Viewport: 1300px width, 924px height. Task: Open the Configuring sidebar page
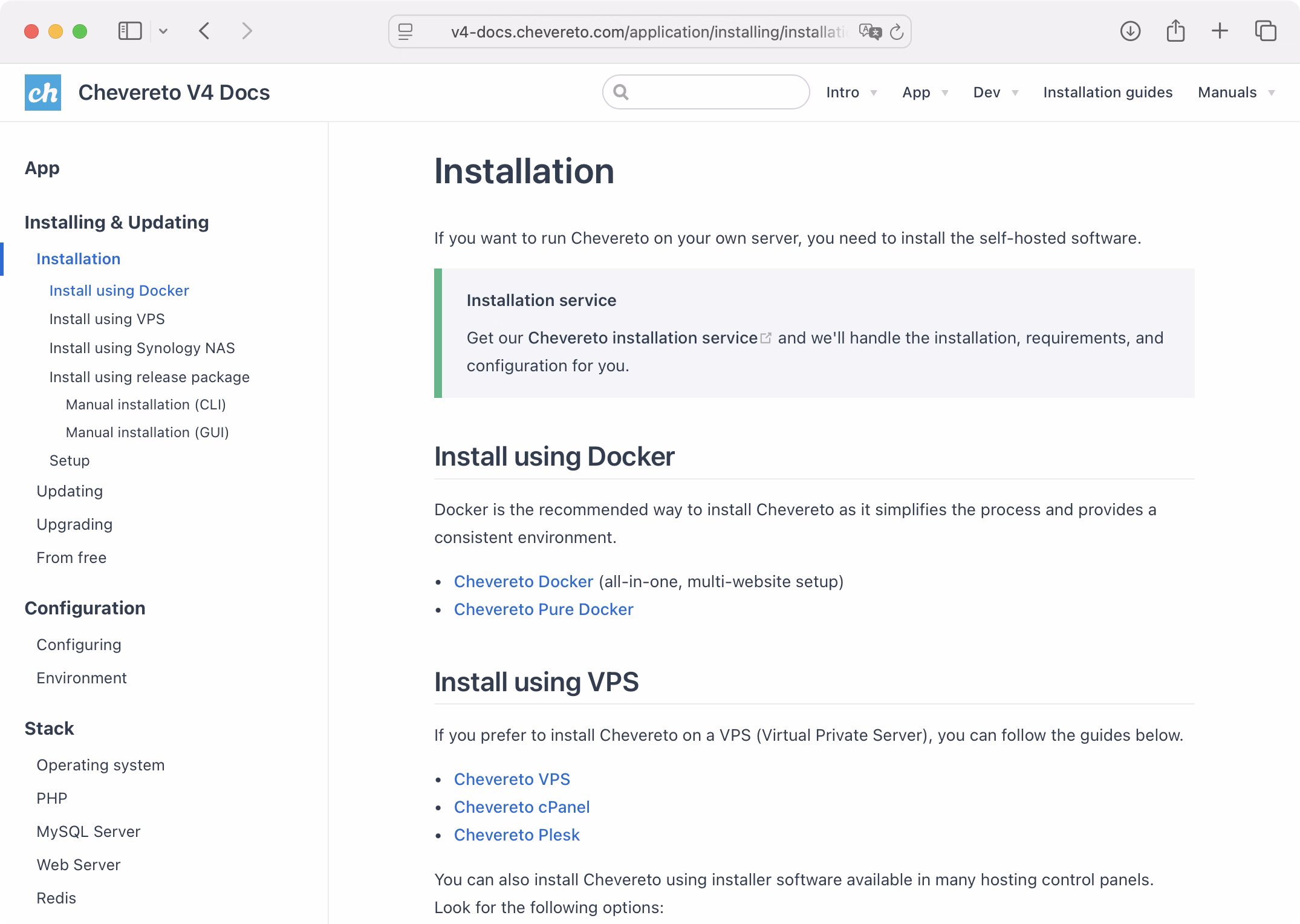pos(79,645)
